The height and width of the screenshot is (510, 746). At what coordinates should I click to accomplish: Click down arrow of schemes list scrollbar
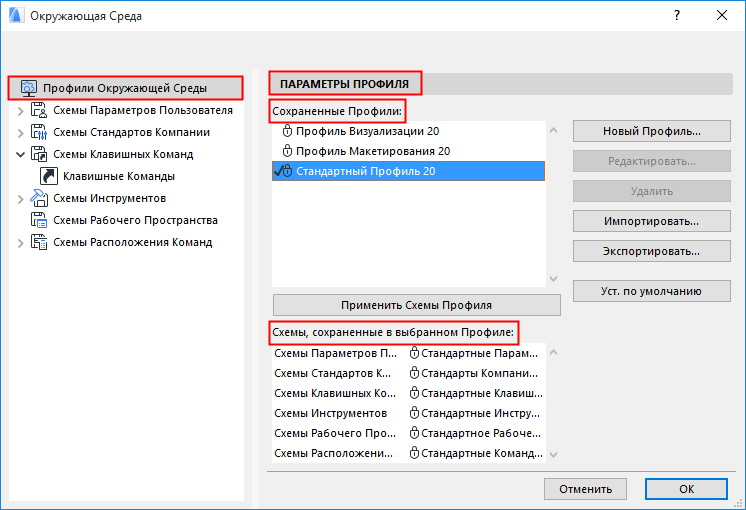[553, 454]
